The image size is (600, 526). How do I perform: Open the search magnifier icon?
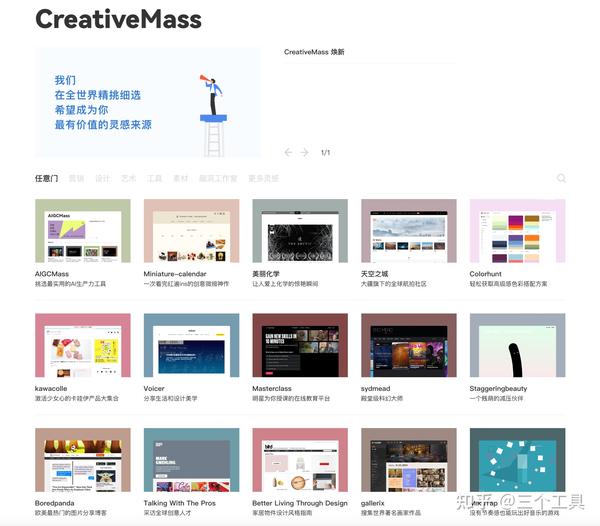561,178
